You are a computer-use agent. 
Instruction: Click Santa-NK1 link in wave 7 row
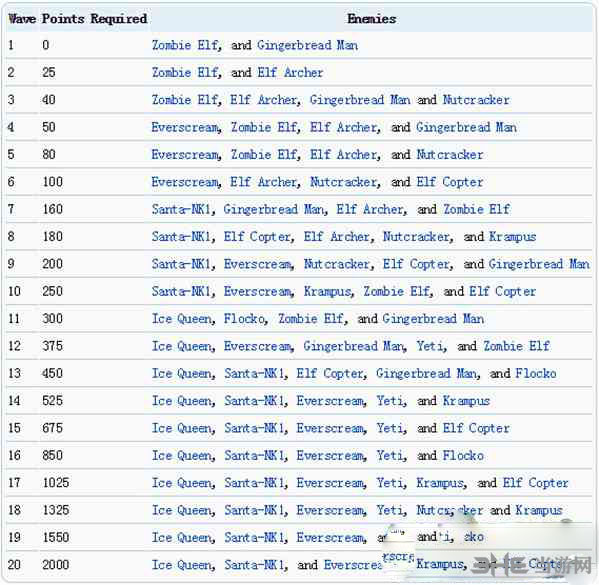(x=181, y=209)
